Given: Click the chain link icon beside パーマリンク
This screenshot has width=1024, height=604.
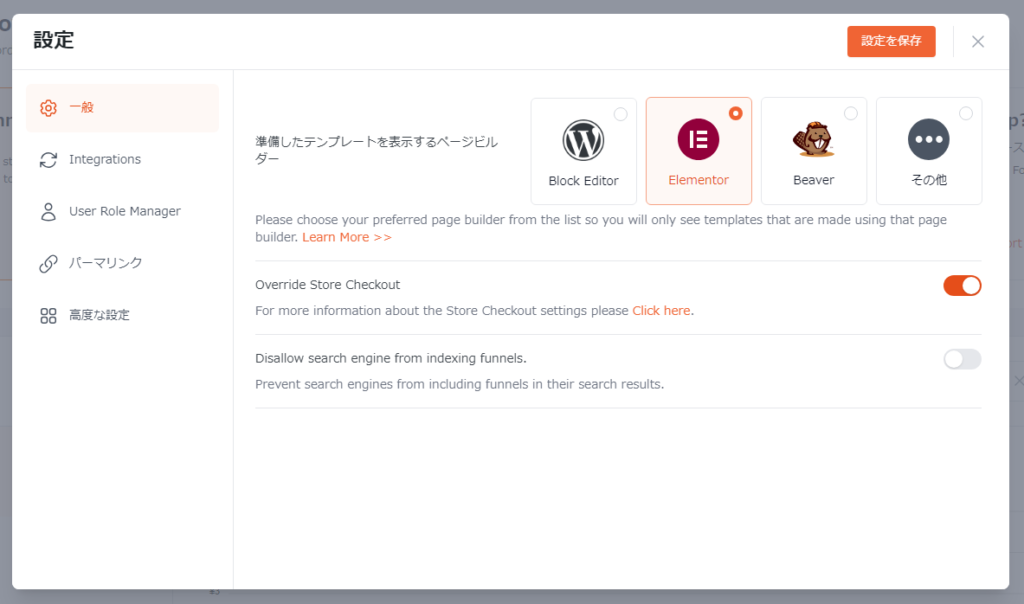Looking at the screenshot, I should pos(48,263).
